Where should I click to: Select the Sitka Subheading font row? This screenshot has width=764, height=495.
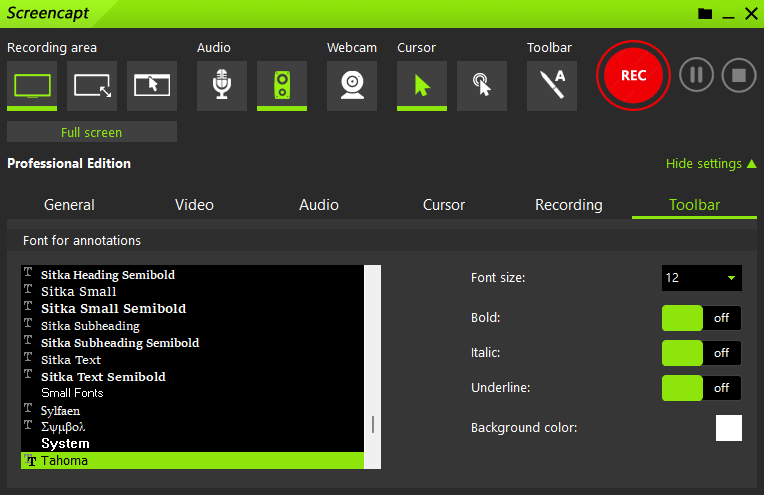pos(192,325)
